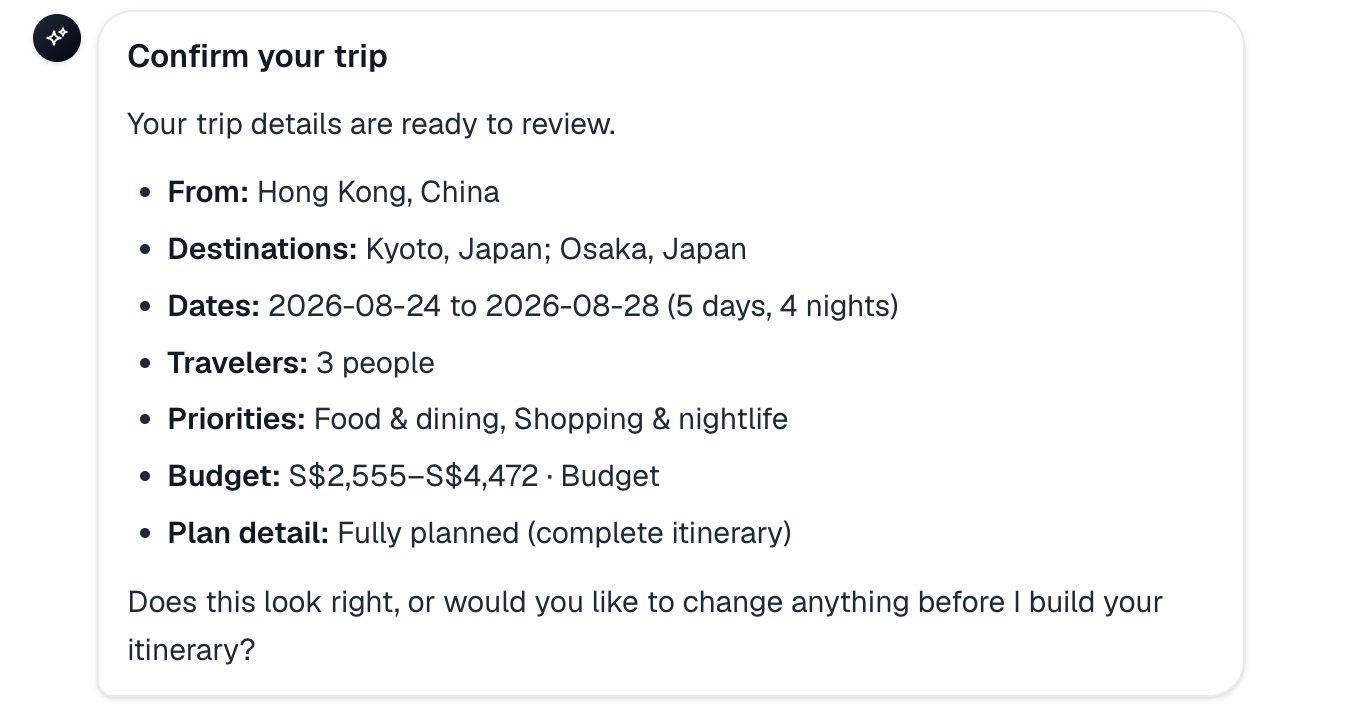The image size is (1370, 708).
Task: Click the "(5 days, 4 nights)" duration text
Action: [783, 305]
